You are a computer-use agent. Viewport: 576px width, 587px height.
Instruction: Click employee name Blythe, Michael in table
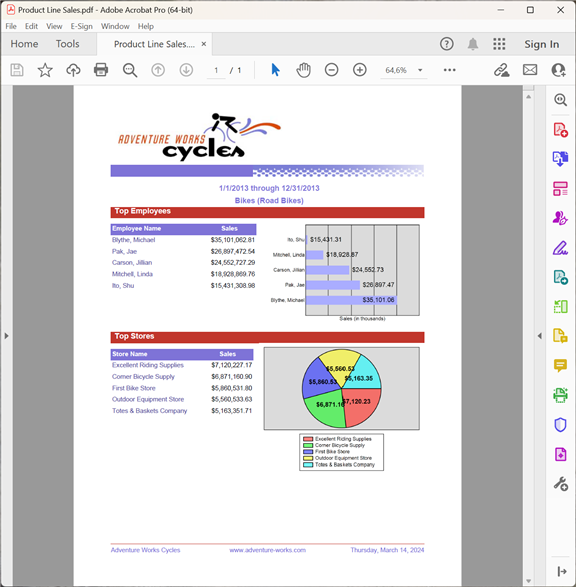point(133,240)
